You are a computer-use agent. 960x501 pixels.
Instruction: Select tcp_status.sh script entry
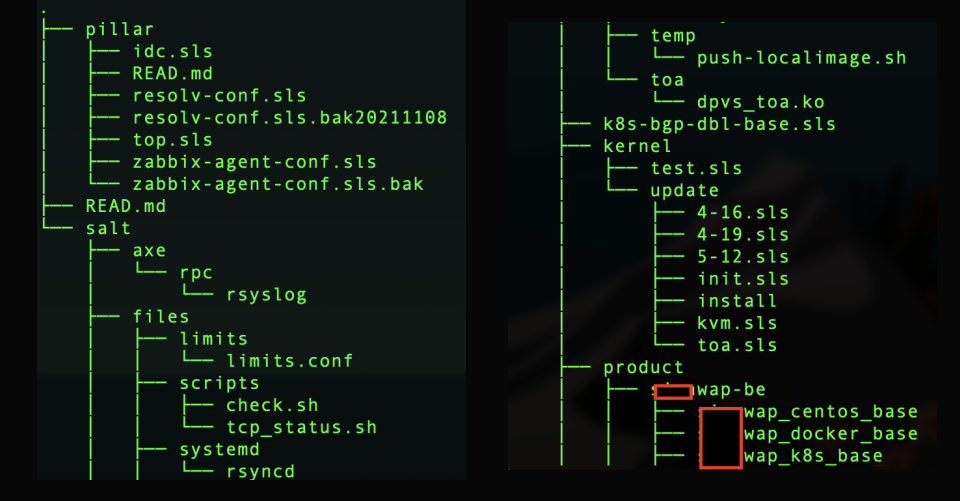302,427
